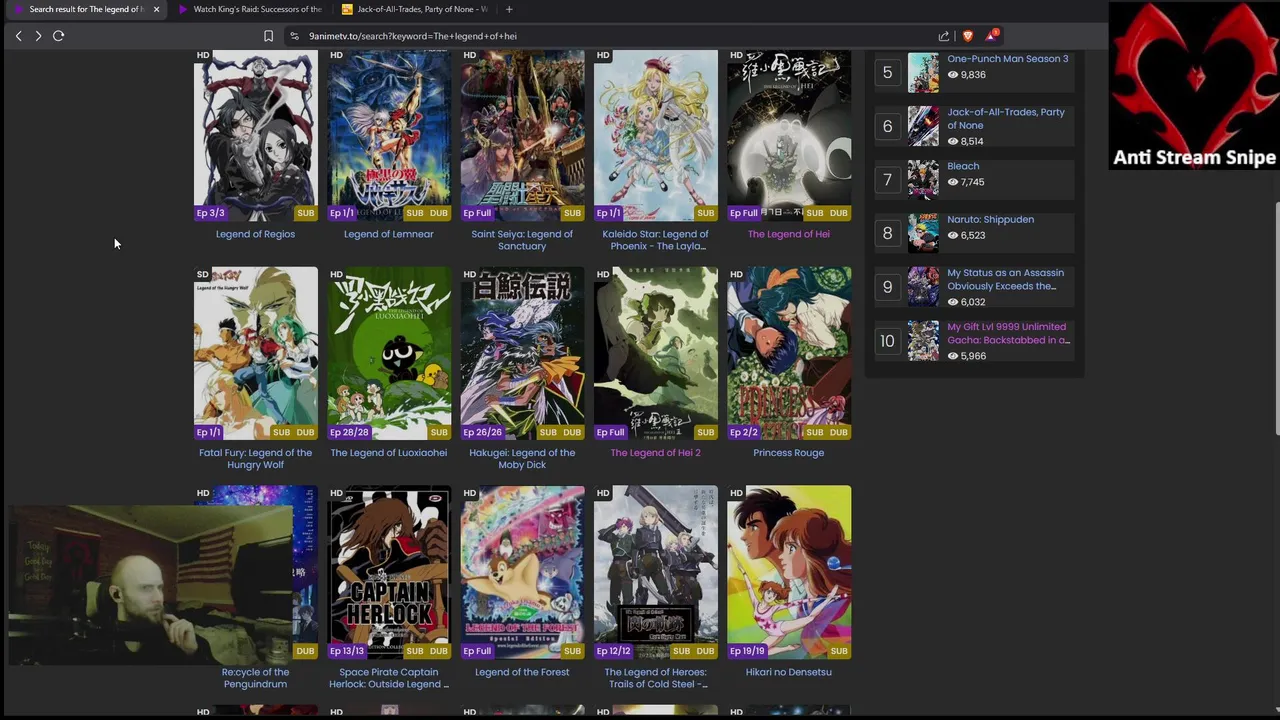This screenshot has width=1280, height=720.
Task: Select the 'Search result for The legend' tab
Action: pos(85,9)
